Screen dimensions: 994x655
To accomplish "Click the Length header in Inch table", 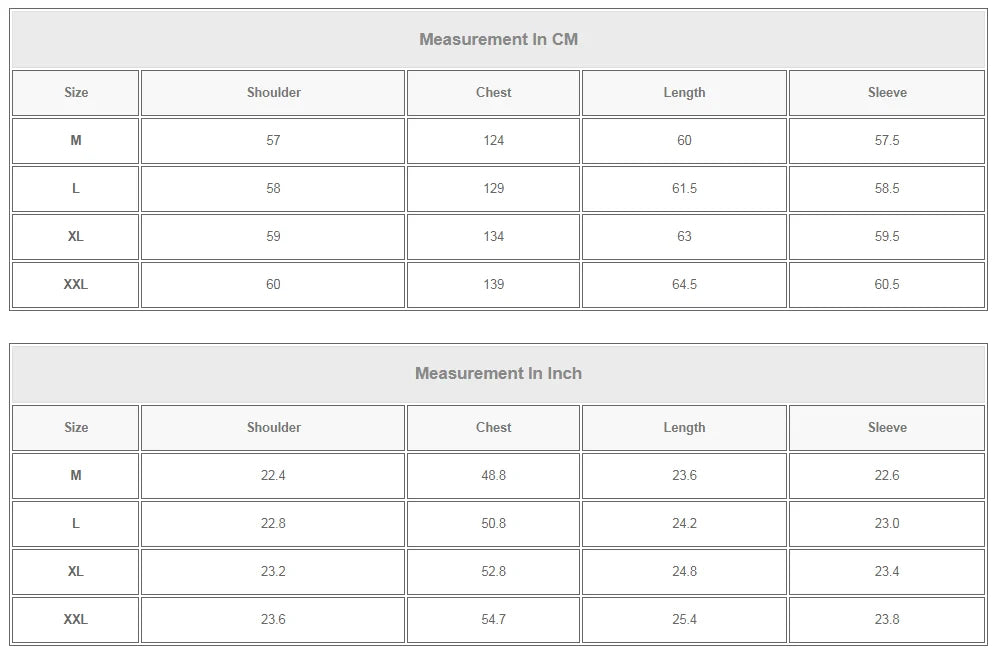I will click(x=684, y=428).
